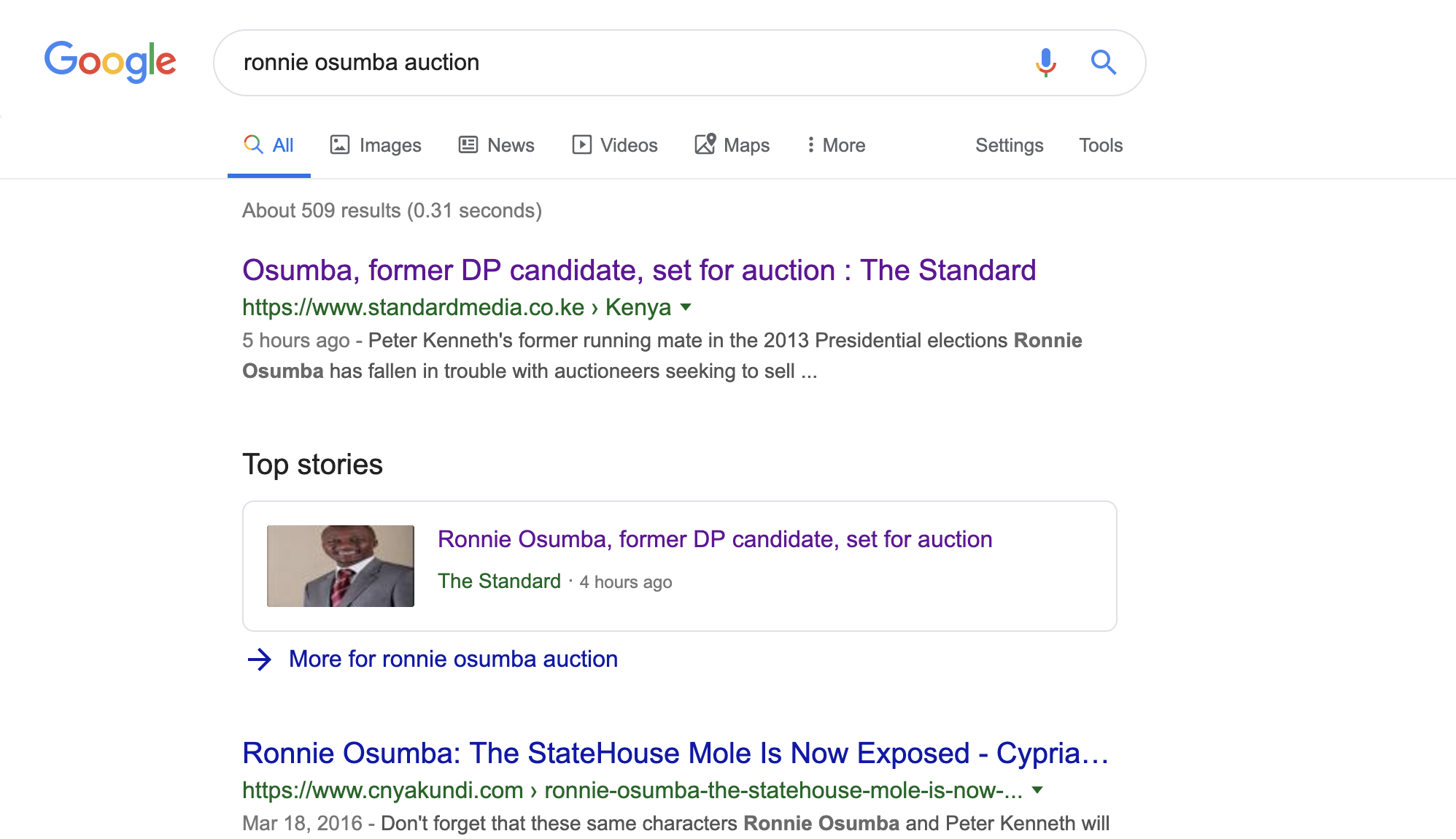Select the All results tab
1456x839 pixels.
coord(268,145)
